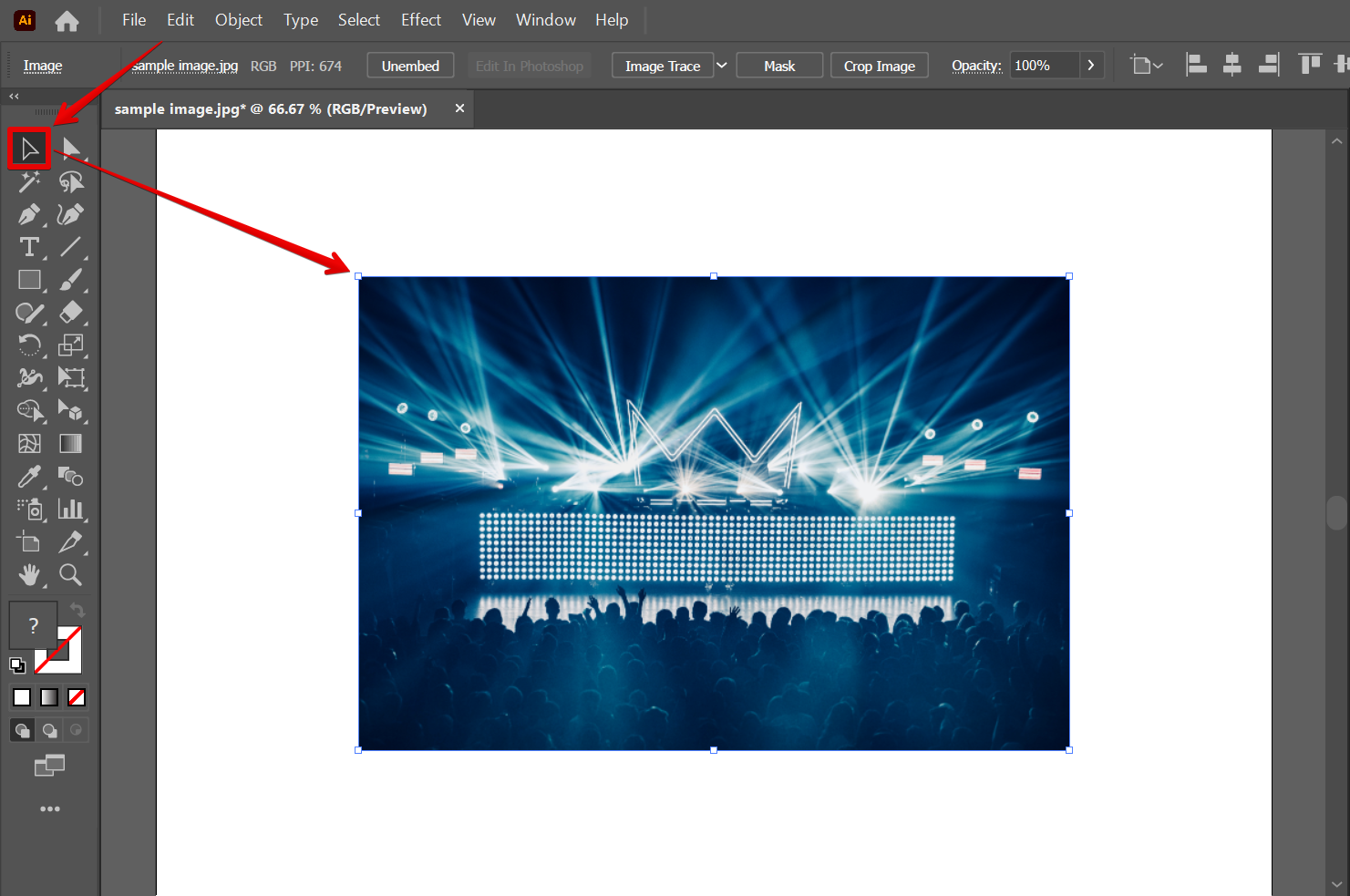Select the Zoom magnifier tool
This screenshot has height=896, width=1350.
coord(70,574)
